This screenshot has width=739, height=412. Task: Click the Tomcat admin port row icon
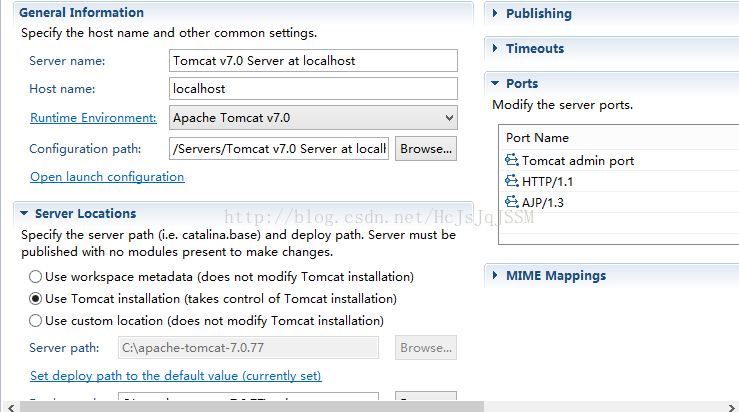(x=512, y=160)
